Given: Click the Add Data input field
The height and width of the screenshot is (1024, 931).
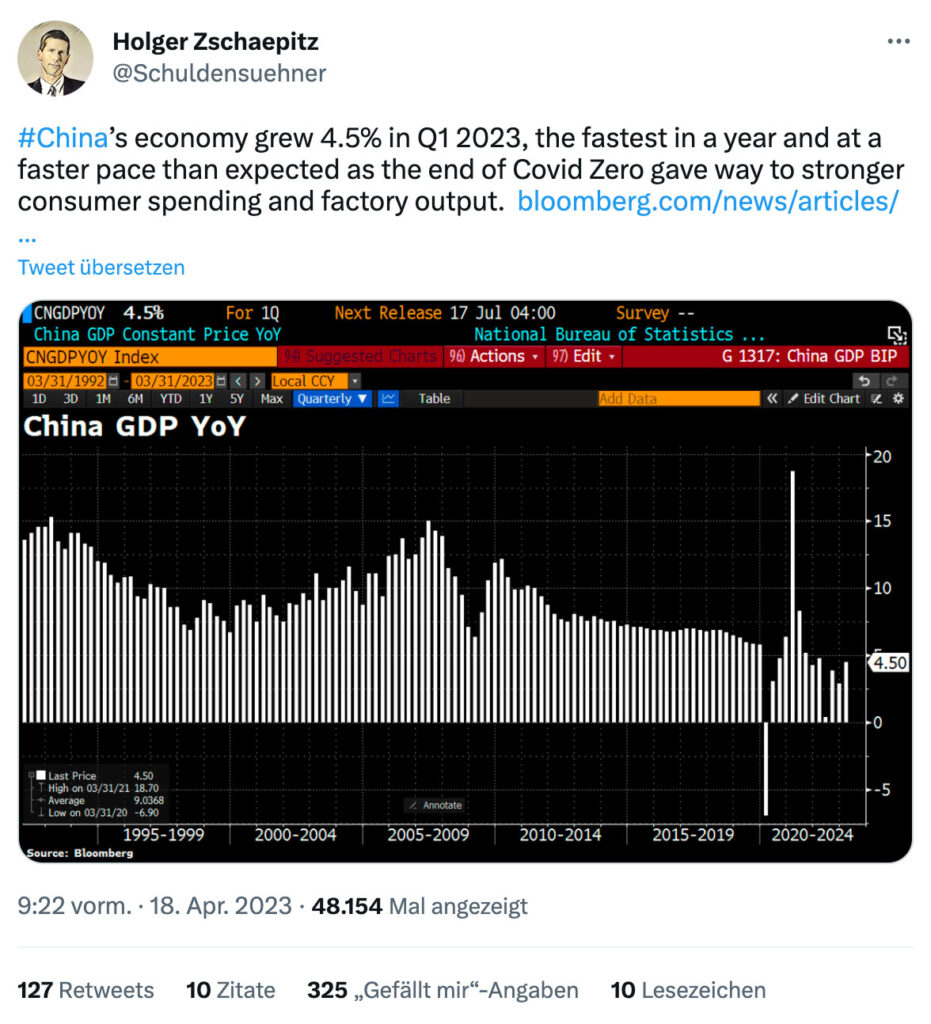Looking at the screenshot, I should click(679, 398).
